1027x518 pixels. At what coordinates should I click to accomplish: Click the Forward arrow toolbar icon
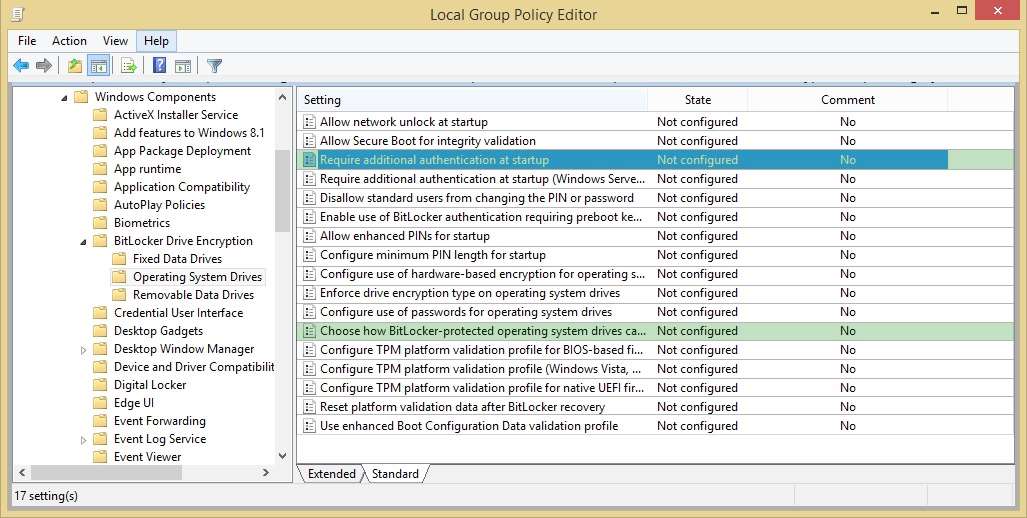[x=44, y=65]
